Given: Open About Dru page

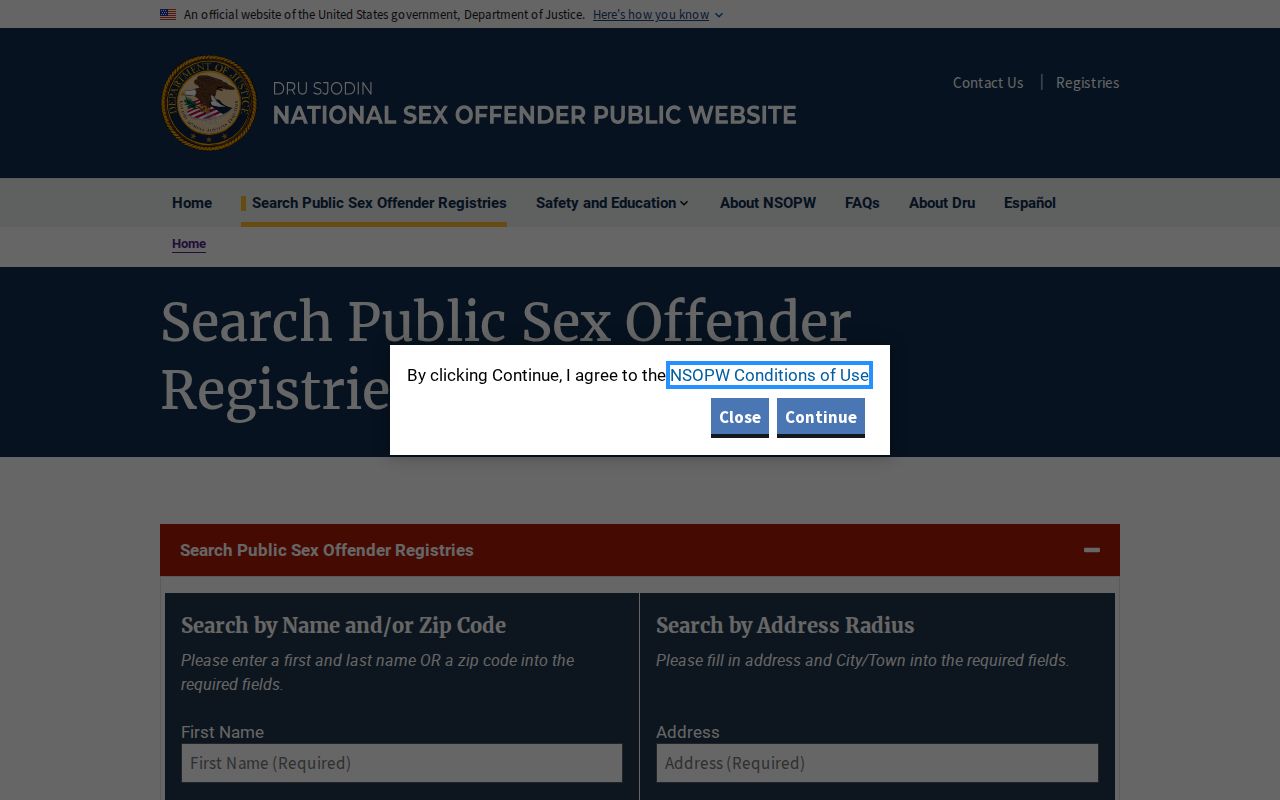Looking at the screenshot, I should point(942,203).
